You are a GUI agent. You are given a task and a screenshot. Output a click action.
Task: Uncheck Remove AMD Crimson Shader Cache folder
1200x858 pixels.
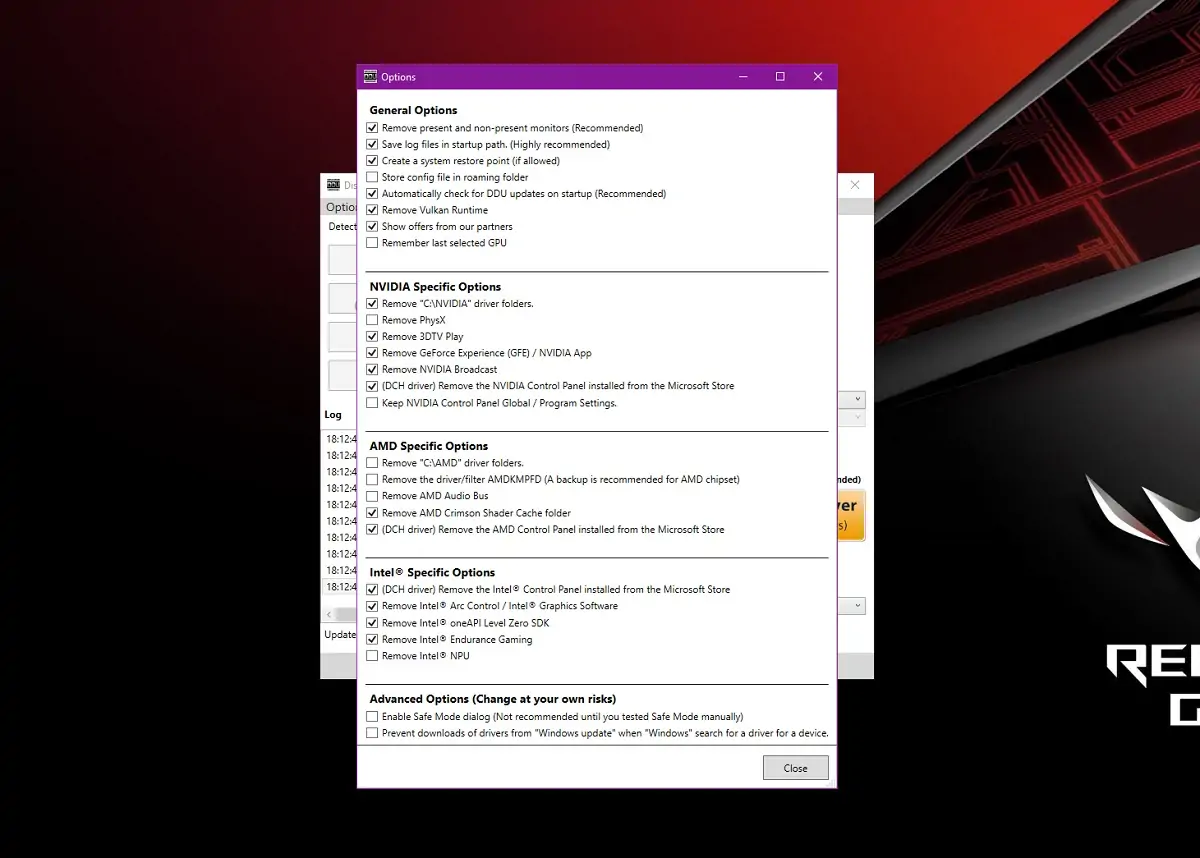(372, 513)
